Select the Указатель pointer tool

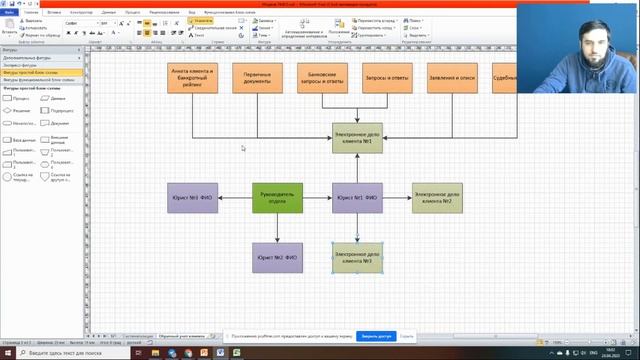click(x=200, y=20)
